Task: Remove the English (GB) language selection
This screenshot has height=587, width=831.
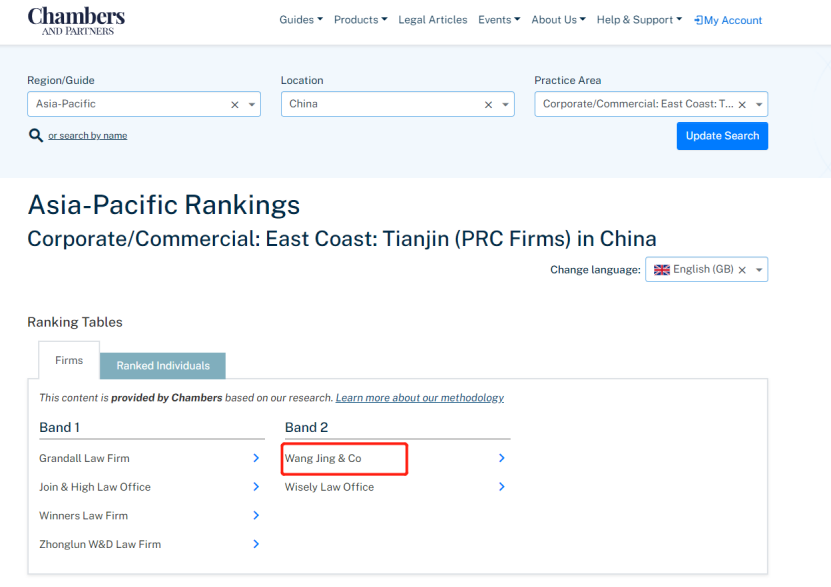Action: pyautogui.click(x=742, y=270)
